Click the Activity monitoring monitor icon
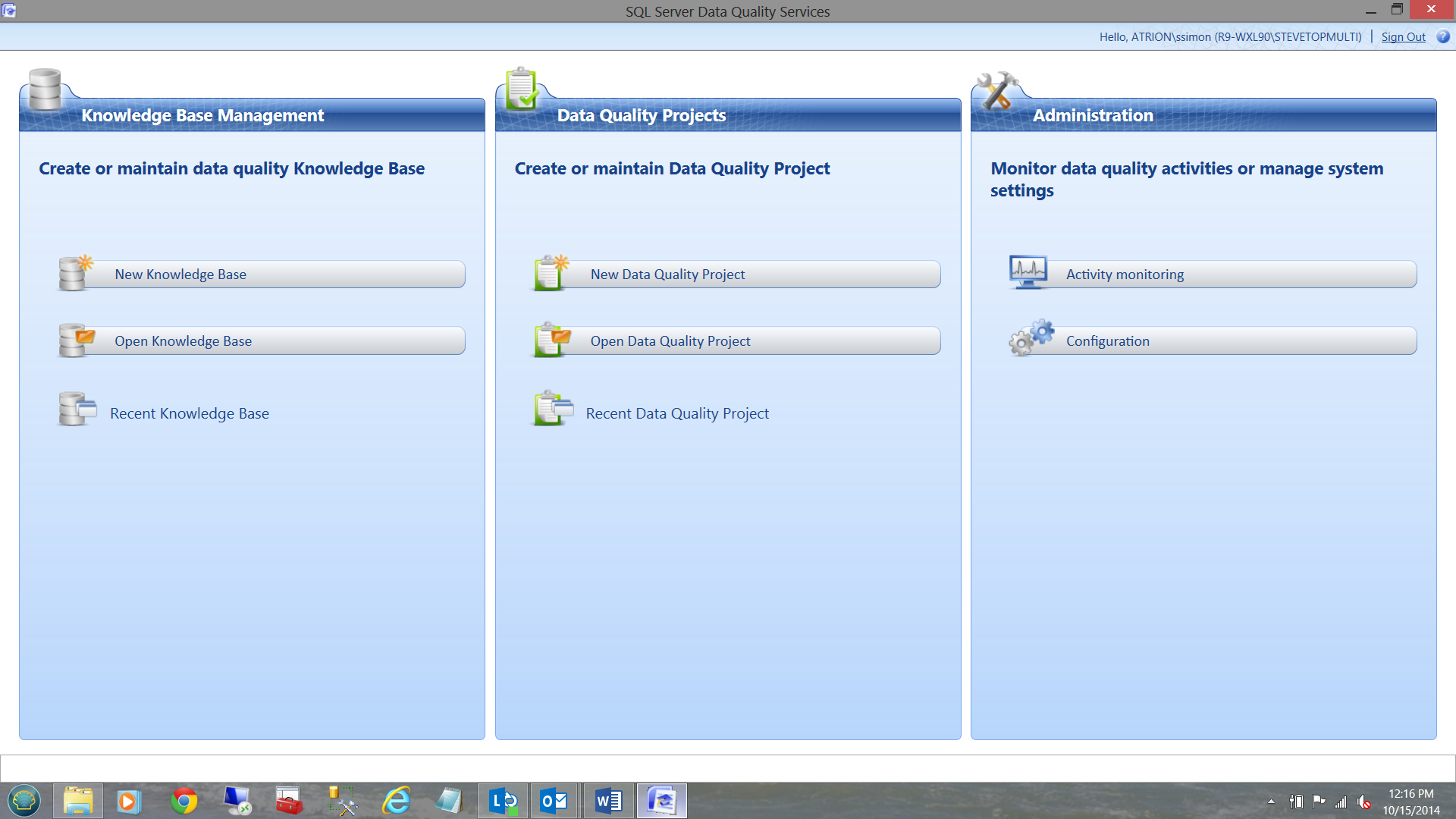 click(1028, 272)
